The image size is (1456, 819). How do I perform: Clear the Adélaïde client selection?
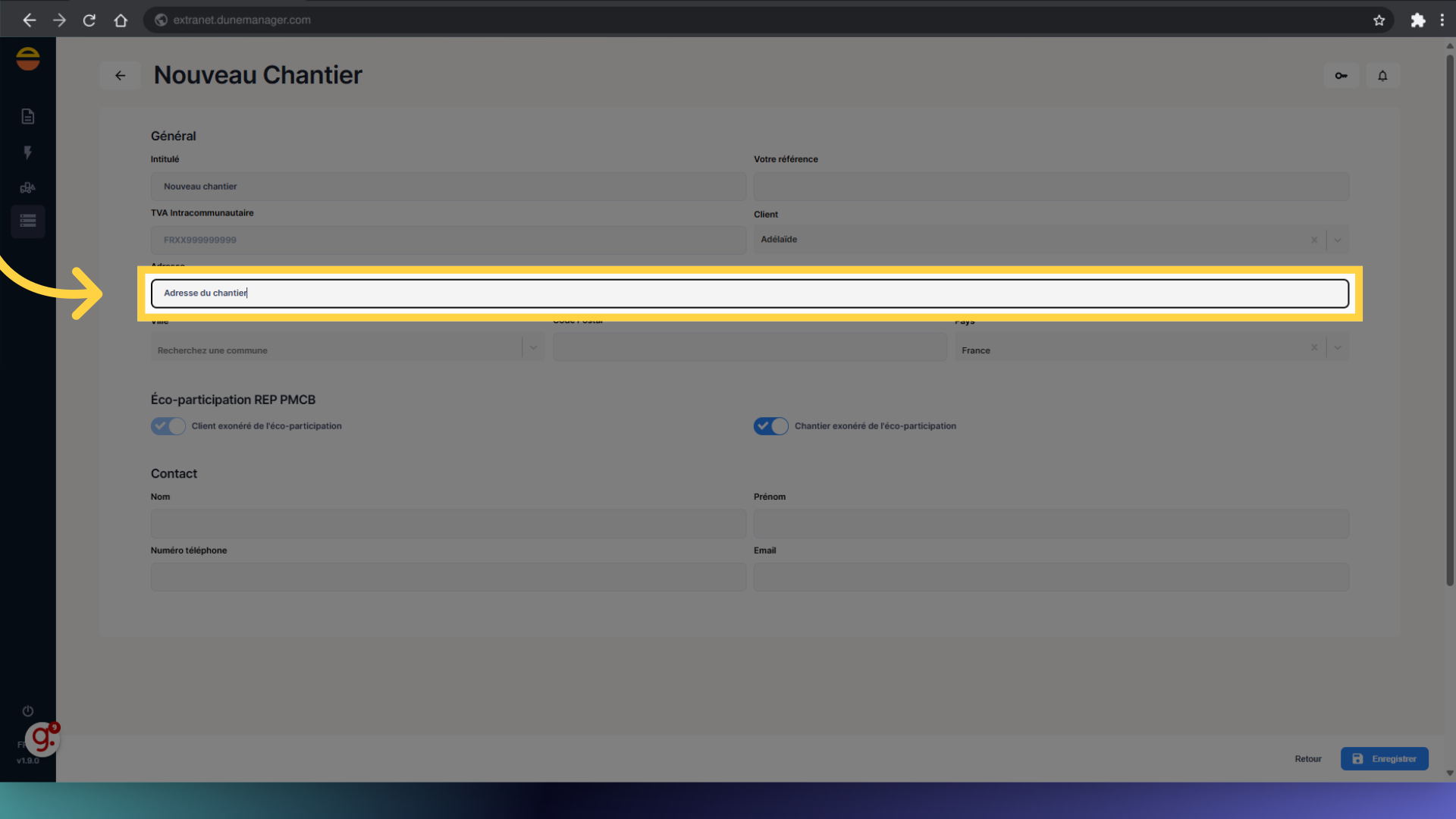click(1314, 240)
